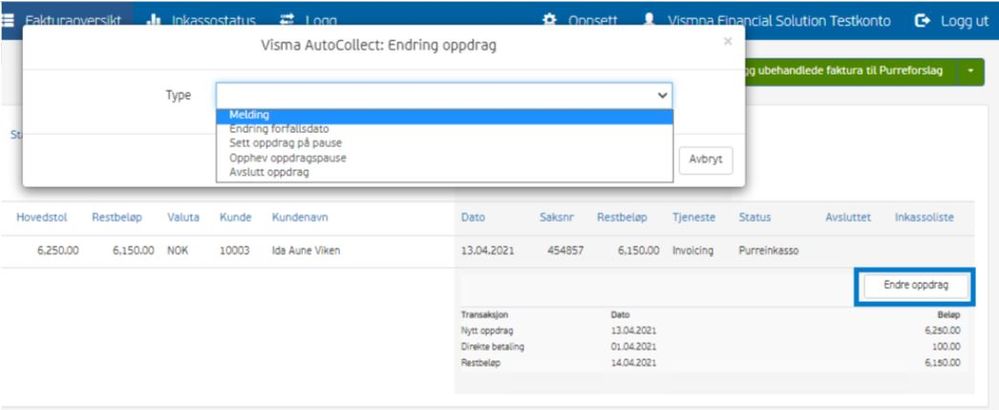Click Logg ut to sign out
Image resolution: width=999 pixels, height=410 pixels.
point(965,20)
